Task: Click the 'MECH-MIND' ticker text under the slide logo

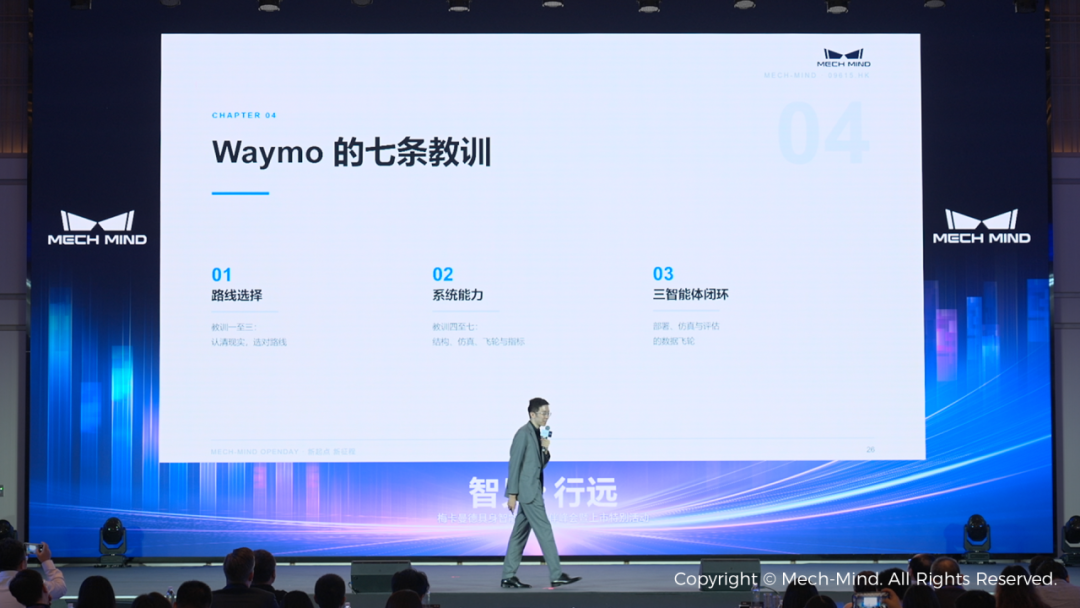Action: click(x=790, y=75)
